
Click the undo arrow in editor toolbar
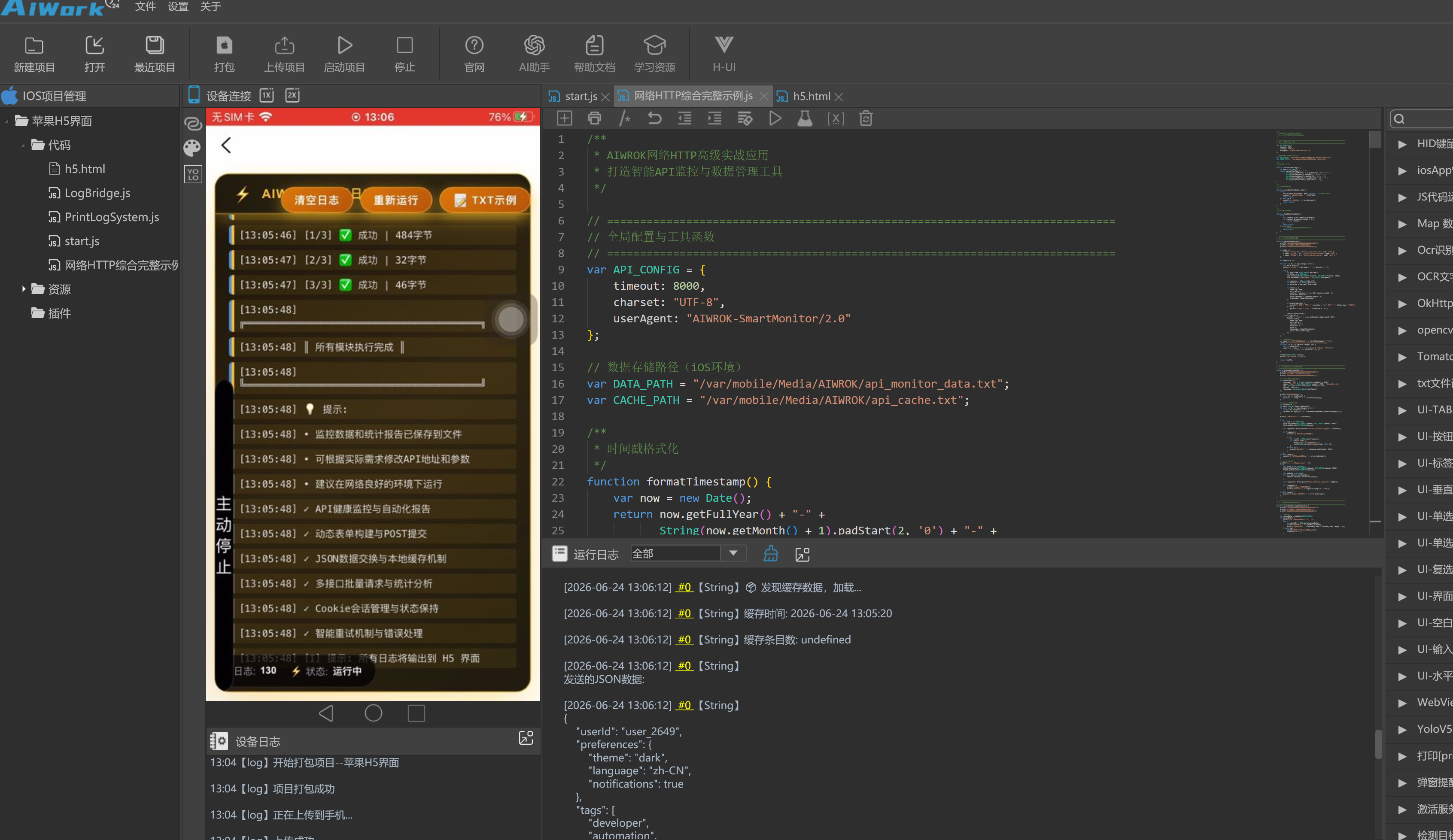(654, 119)
